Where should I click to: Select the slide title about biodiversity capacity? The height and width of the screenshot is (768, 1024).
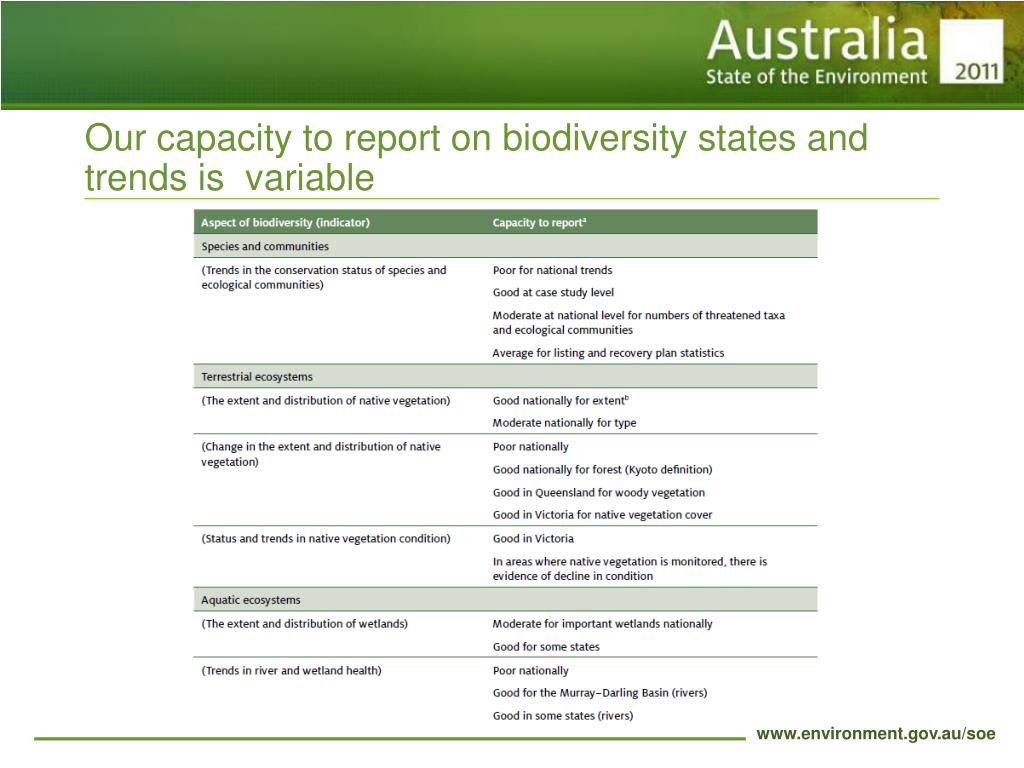point(476,157)
